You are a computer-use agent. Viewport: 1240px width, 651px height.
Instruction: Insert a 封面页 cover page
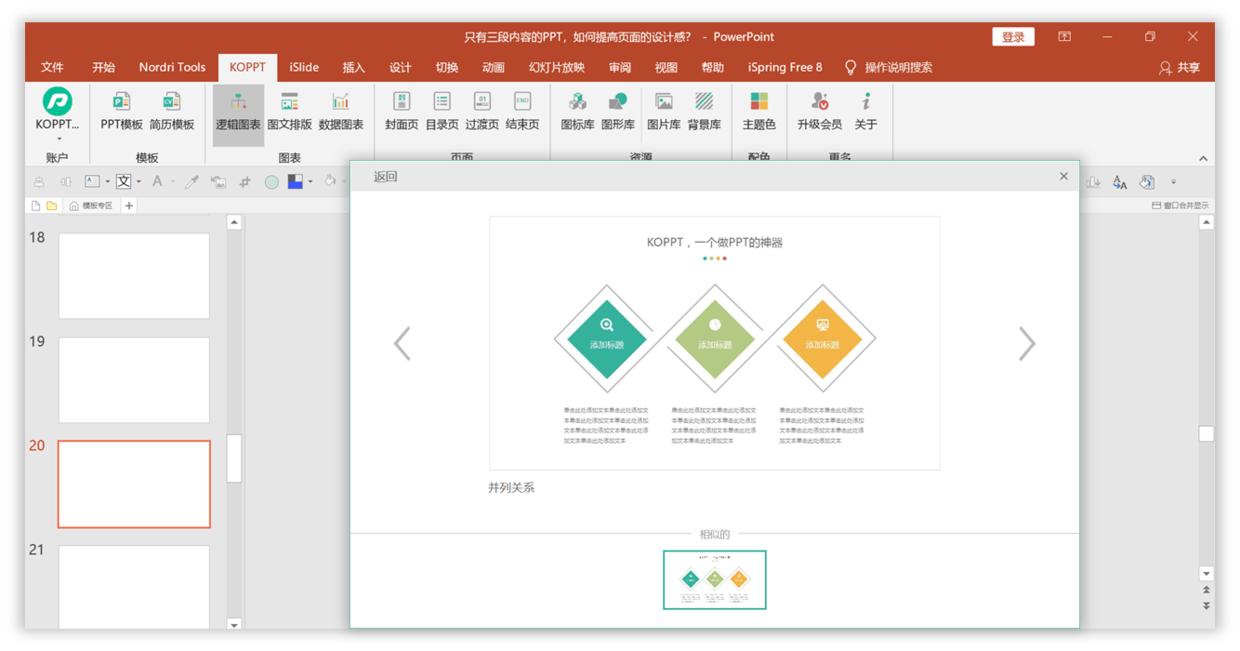coord(401,111)
